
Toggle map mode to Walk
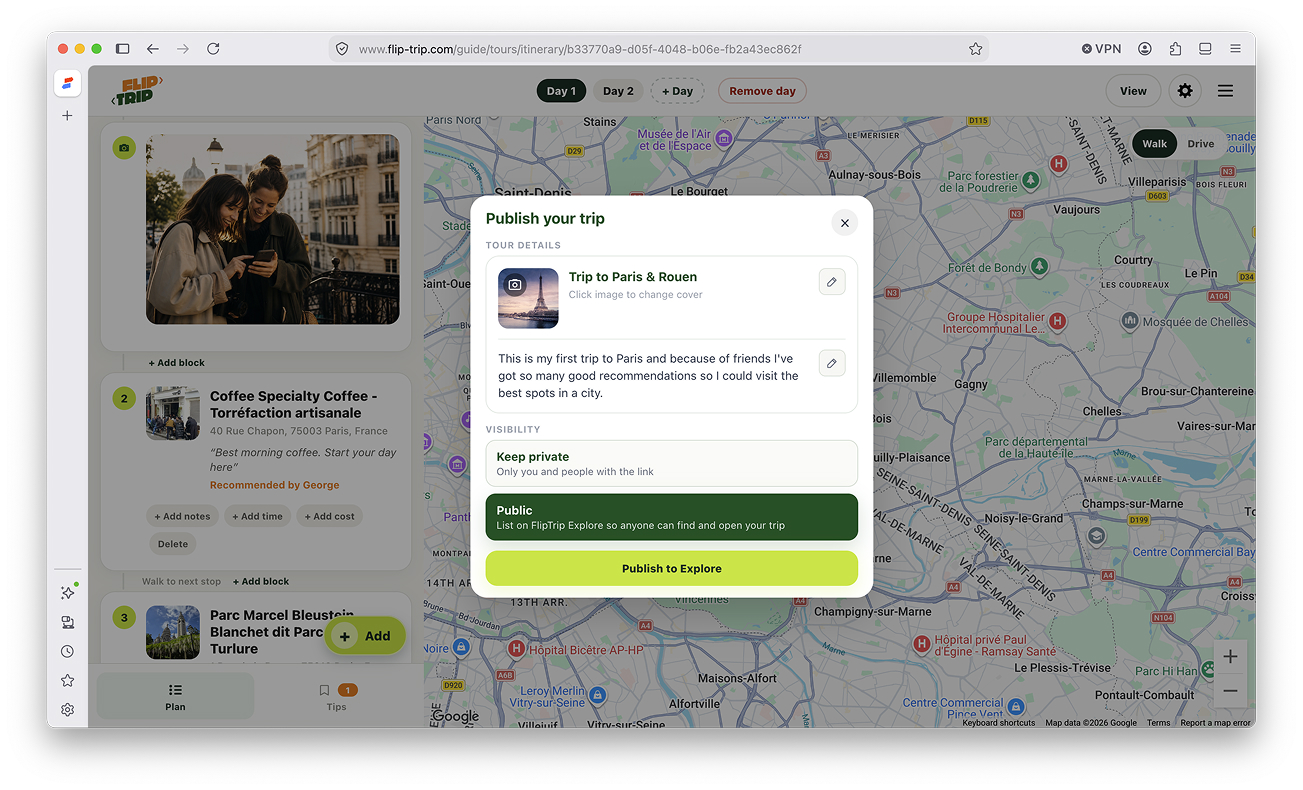coord(1155,143)
